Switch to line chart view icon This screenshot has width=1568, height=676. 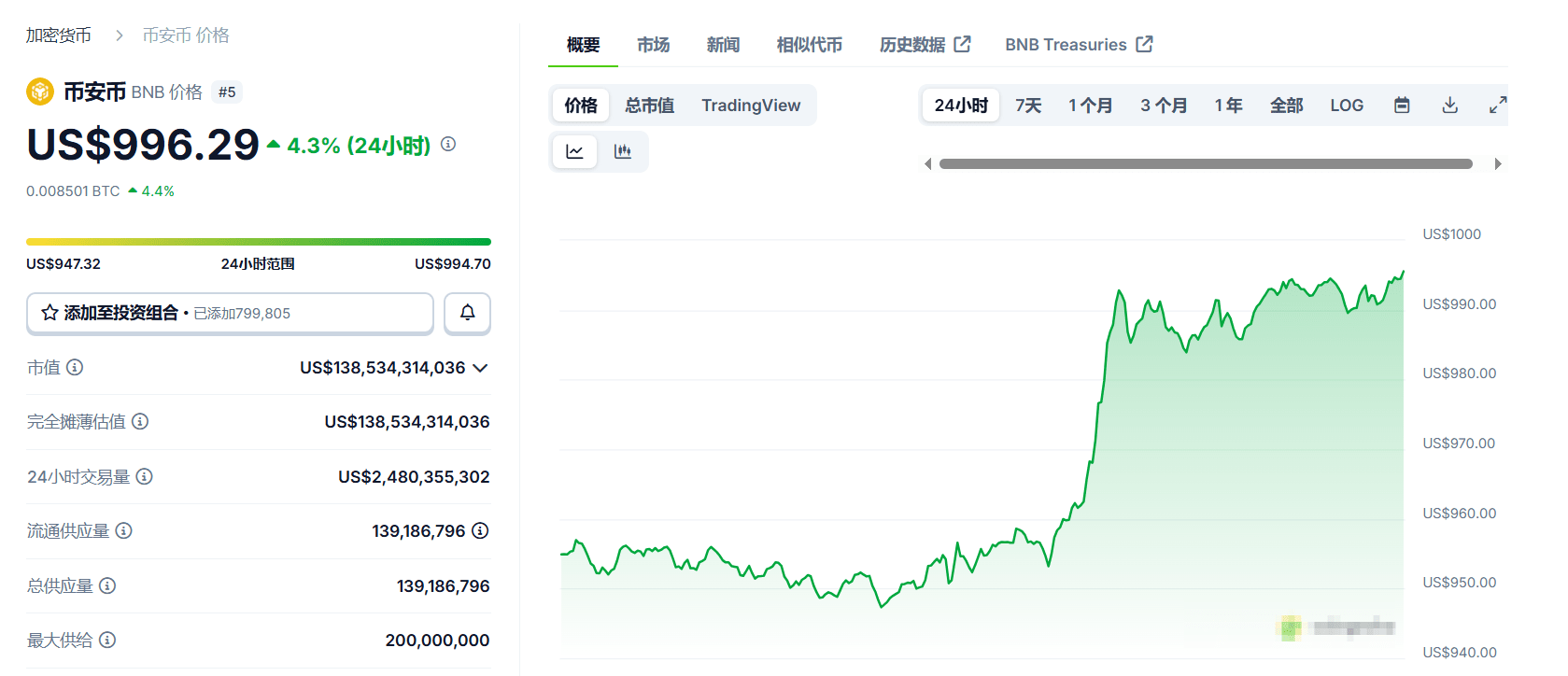click(575, 151)
